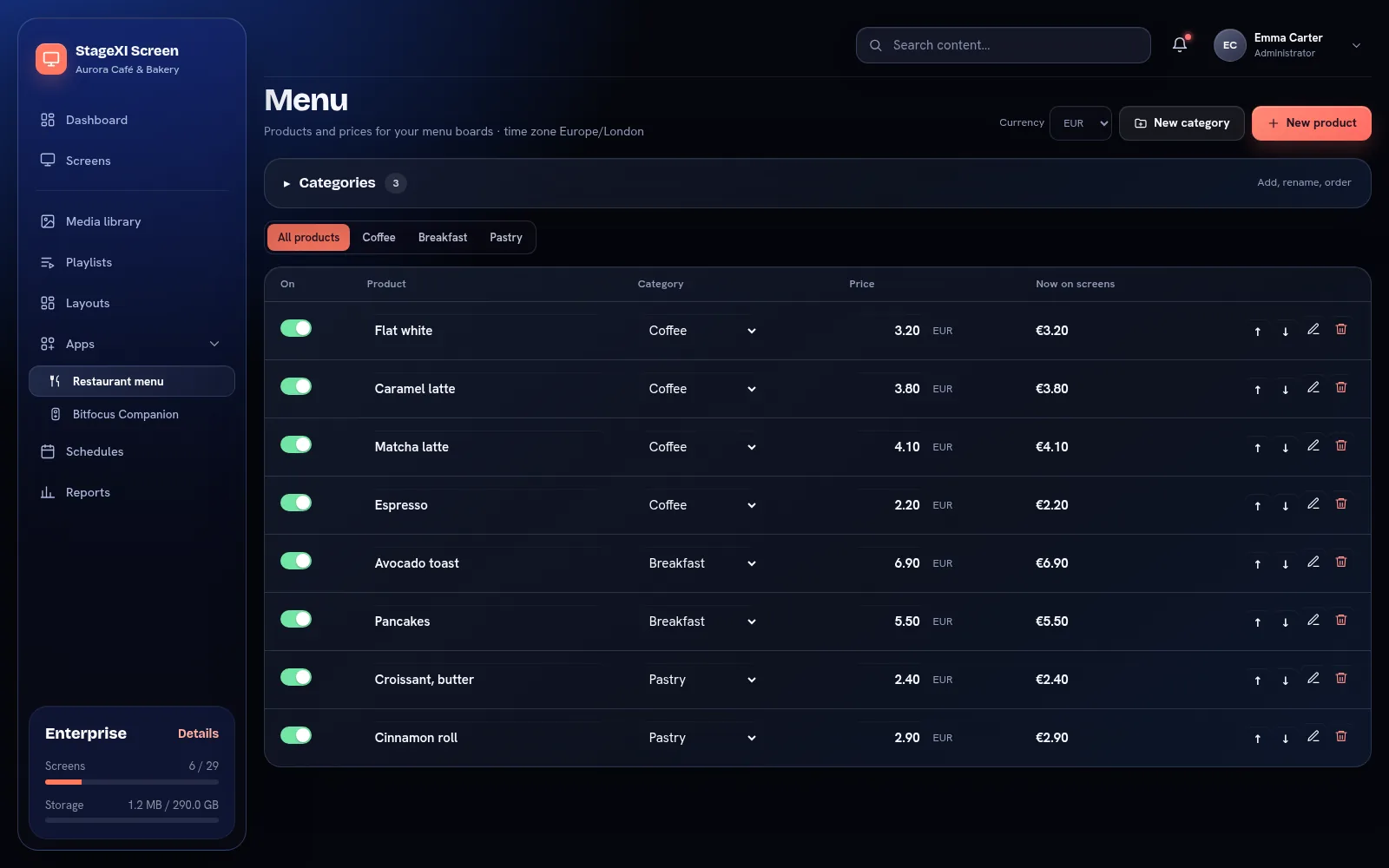The width and height of the screenshot is (1389, 868).
Task: Move Espresso down one row
Action: coord(1285,505)
